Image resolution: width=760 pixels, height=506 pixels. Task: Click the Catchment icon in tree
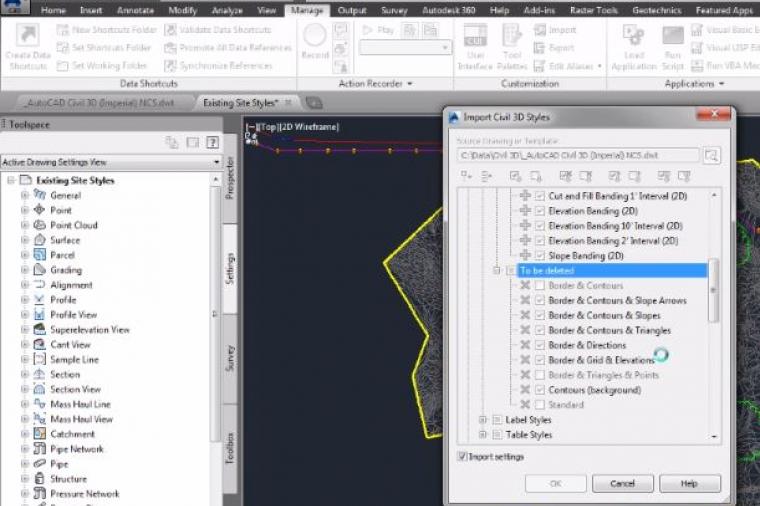point(39,434)
